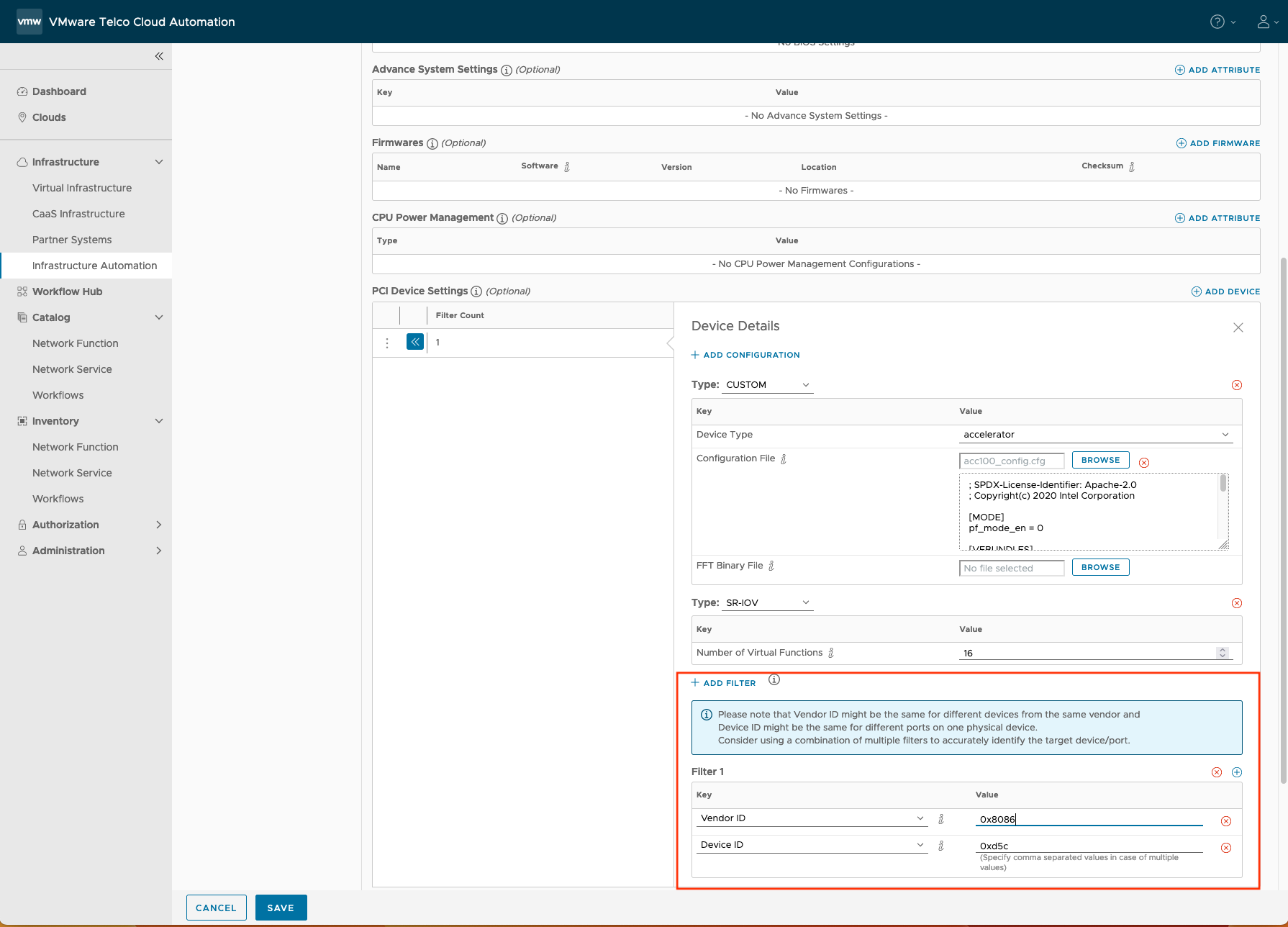The width and height of the screenshot is (1288, 927).
Task: Add another filter after Filter 1
Action: (1237, 772)
